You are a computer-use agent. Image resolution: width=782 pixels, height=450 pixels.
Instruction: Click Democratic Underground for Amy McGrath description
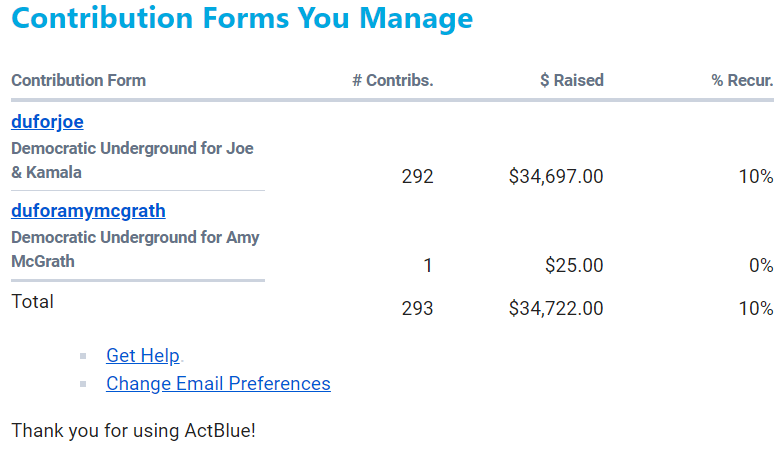(135, 249)
